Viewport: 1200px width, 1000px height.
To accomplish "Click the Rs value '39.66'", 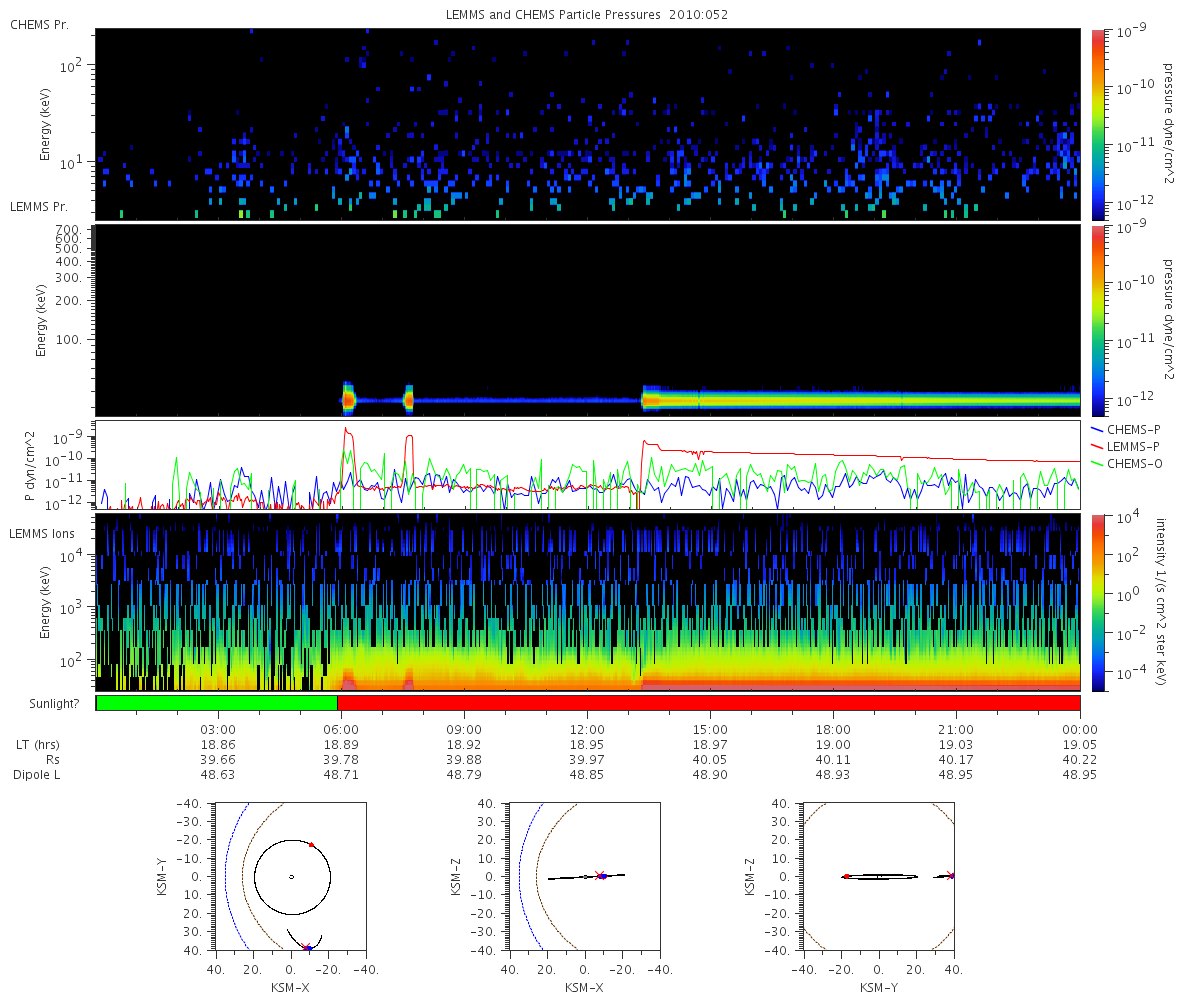I will [x=218, y=760].
